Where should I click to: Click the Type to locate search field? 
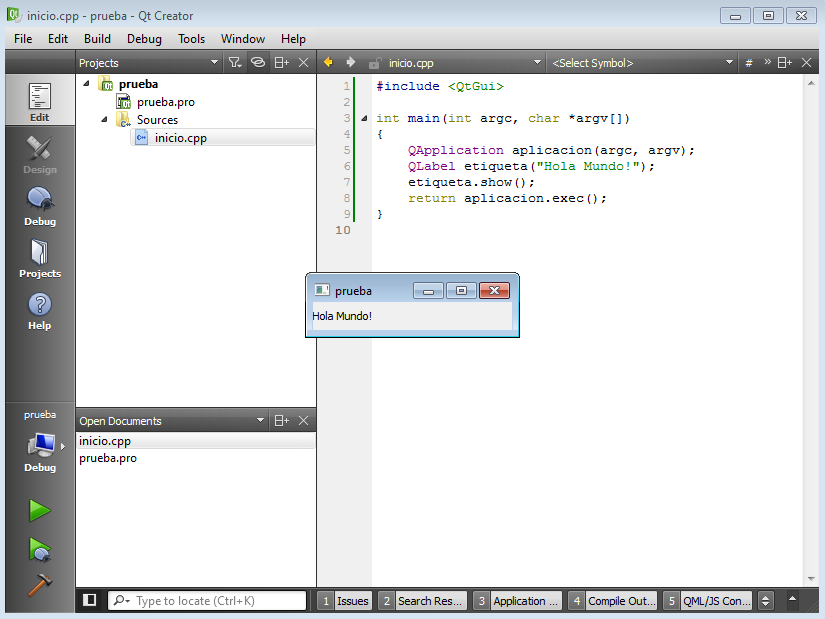point(207,601)
